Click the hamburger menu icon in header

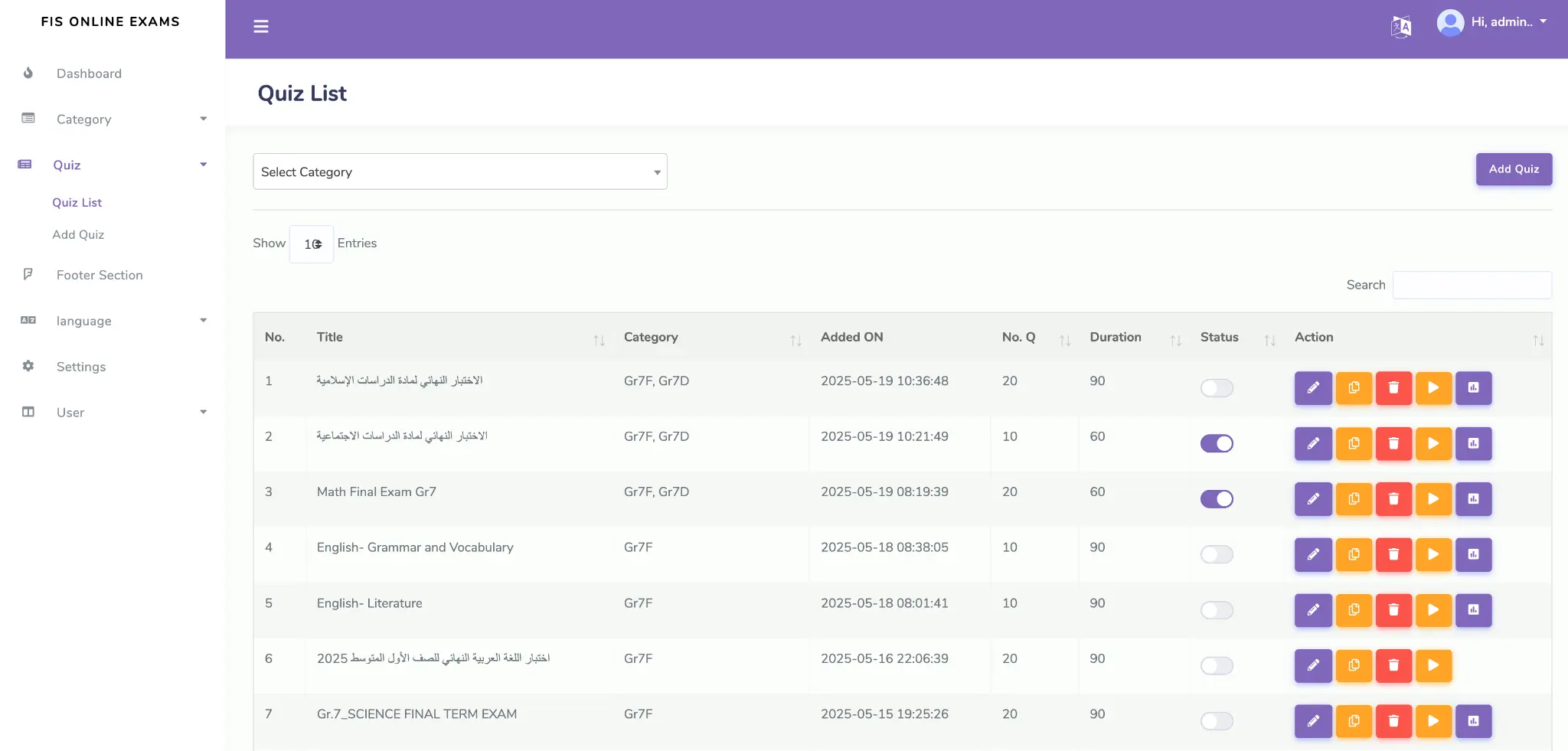coord(261,27)
